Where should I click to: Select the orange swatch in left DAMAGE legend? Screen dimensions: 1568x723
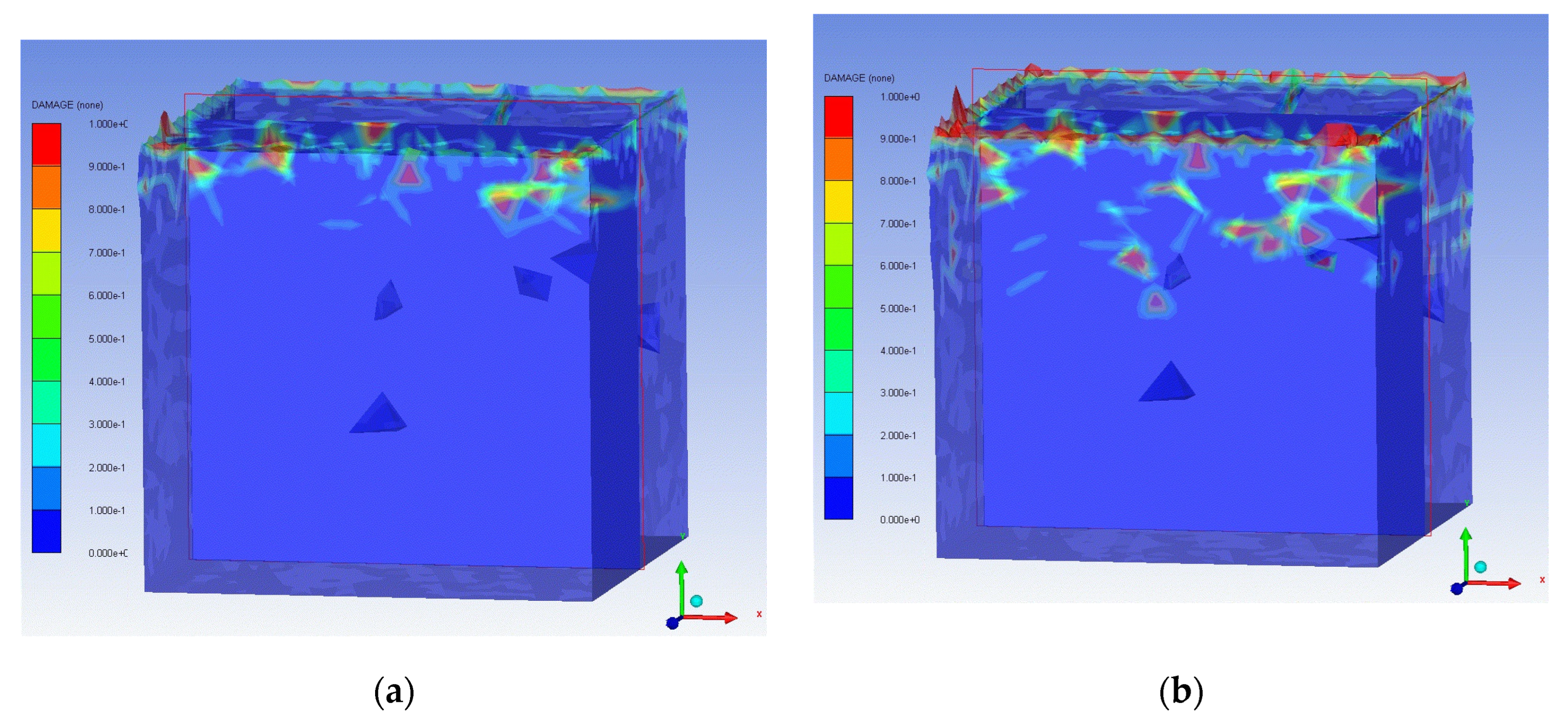coord(46,187)
